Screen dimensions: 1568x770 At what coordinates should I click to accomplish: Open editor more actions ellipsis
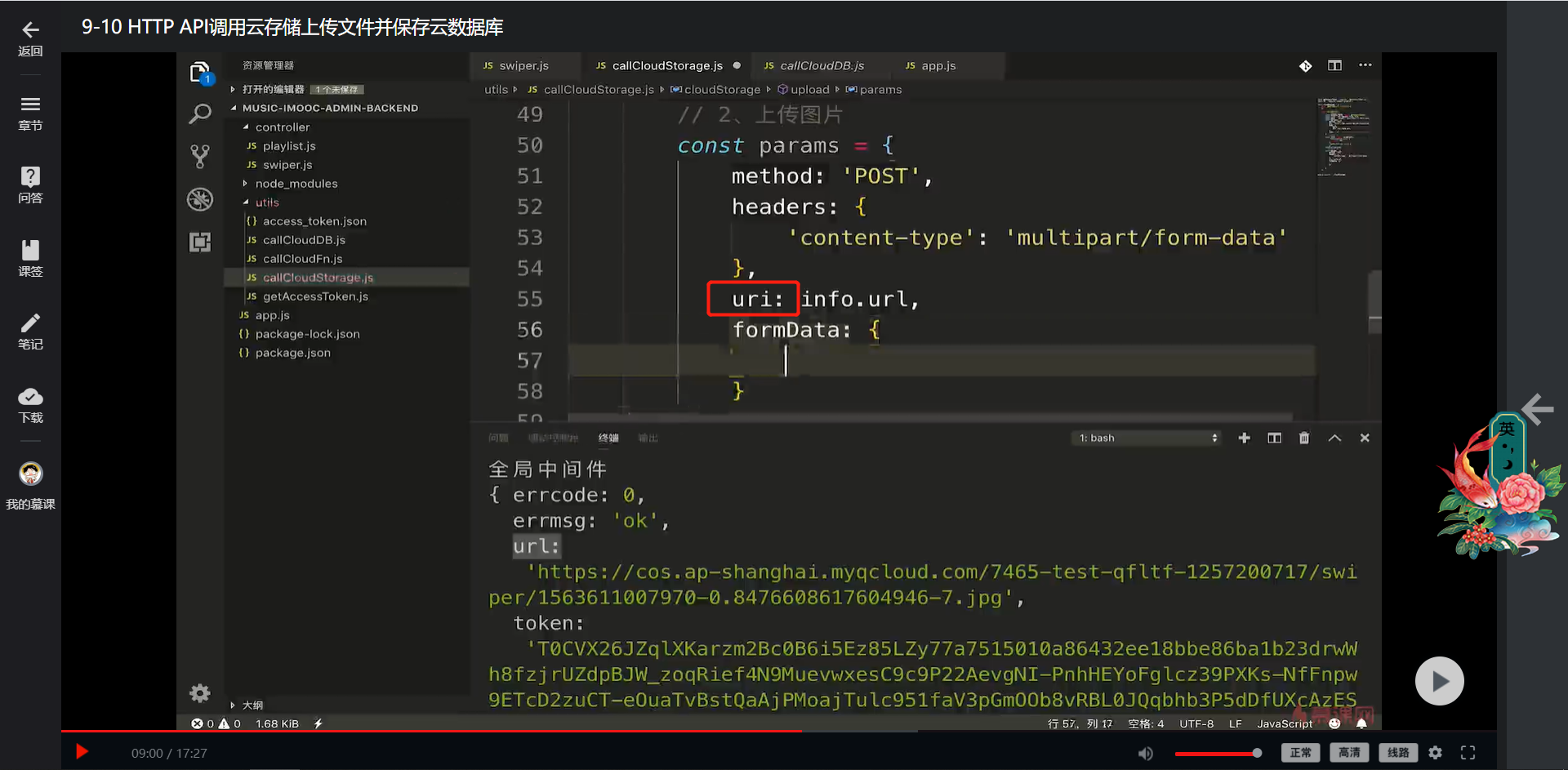[x=1365, y=65]
